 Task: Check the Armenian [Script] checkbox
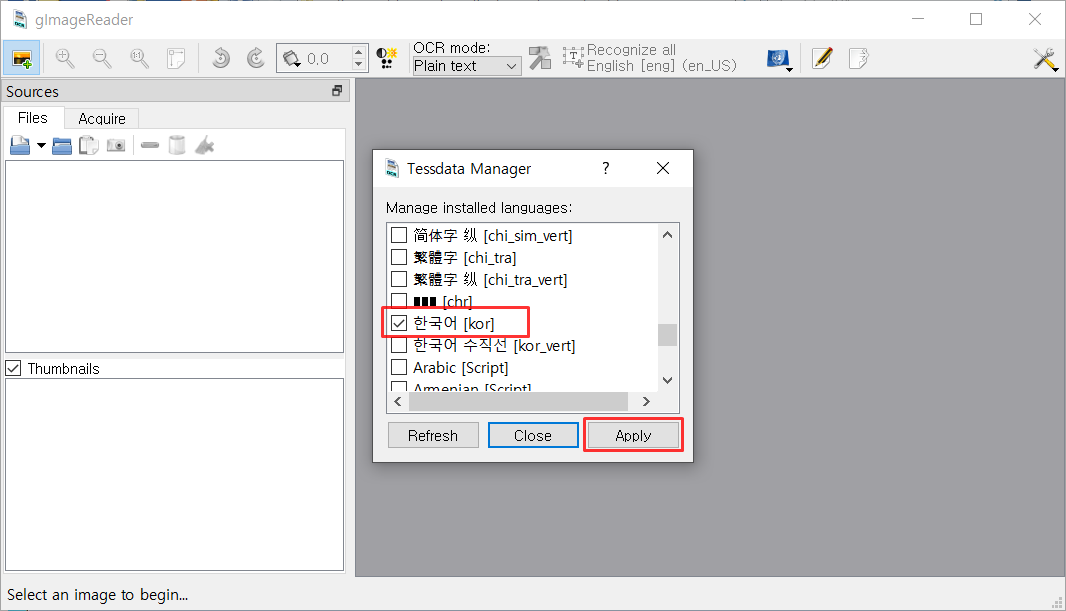tap(399, 386)
